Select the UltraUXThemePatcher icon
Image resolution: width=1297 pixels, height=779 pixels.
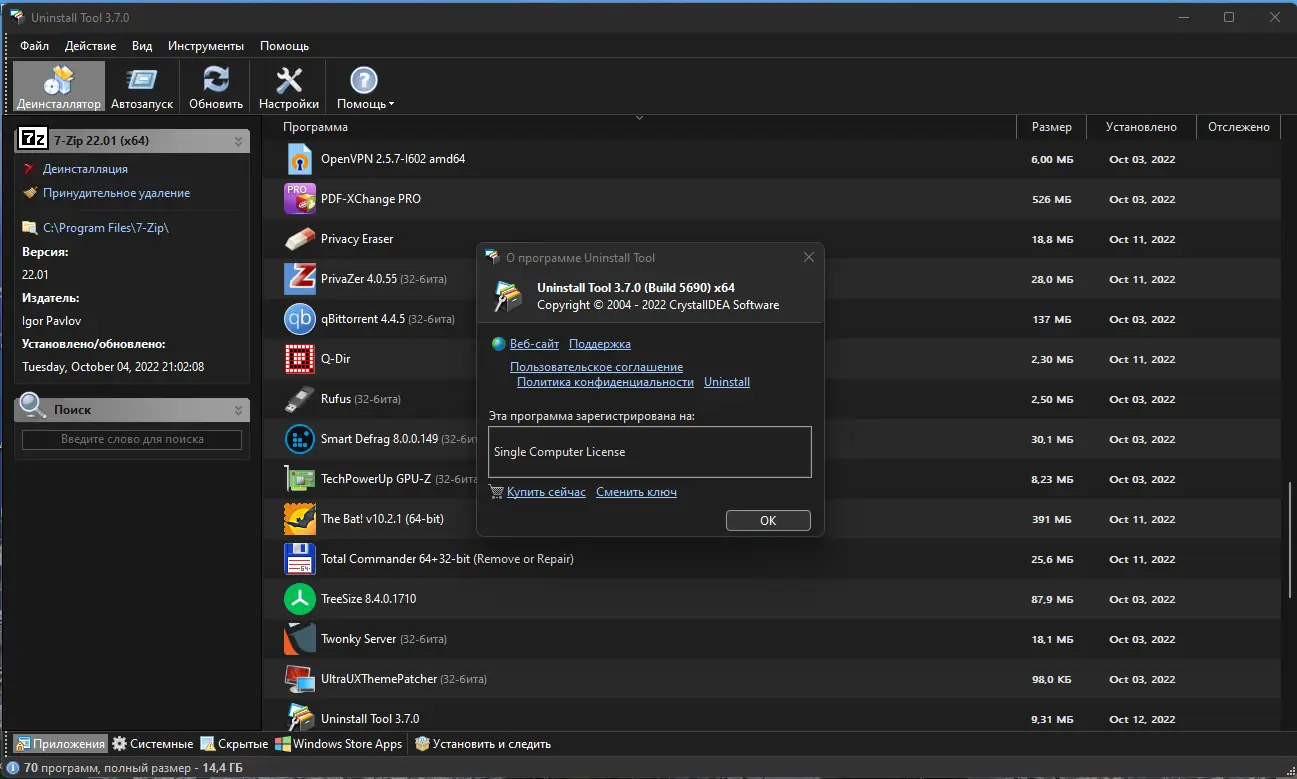pyautogui.click(x=300, y=679)
